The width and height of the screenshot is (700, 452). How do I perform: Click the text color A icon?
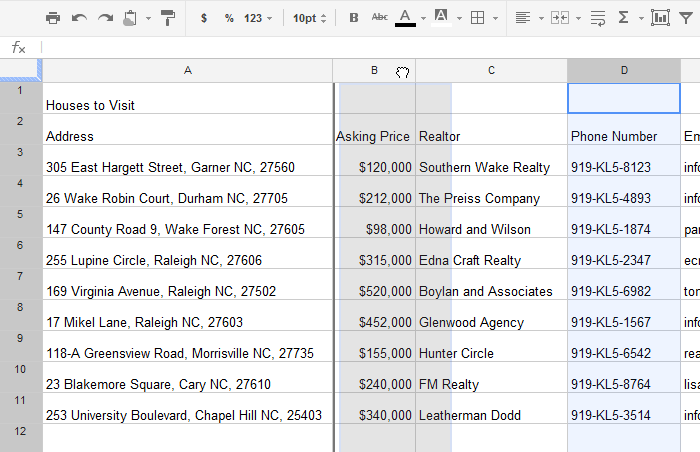[405, 18]
